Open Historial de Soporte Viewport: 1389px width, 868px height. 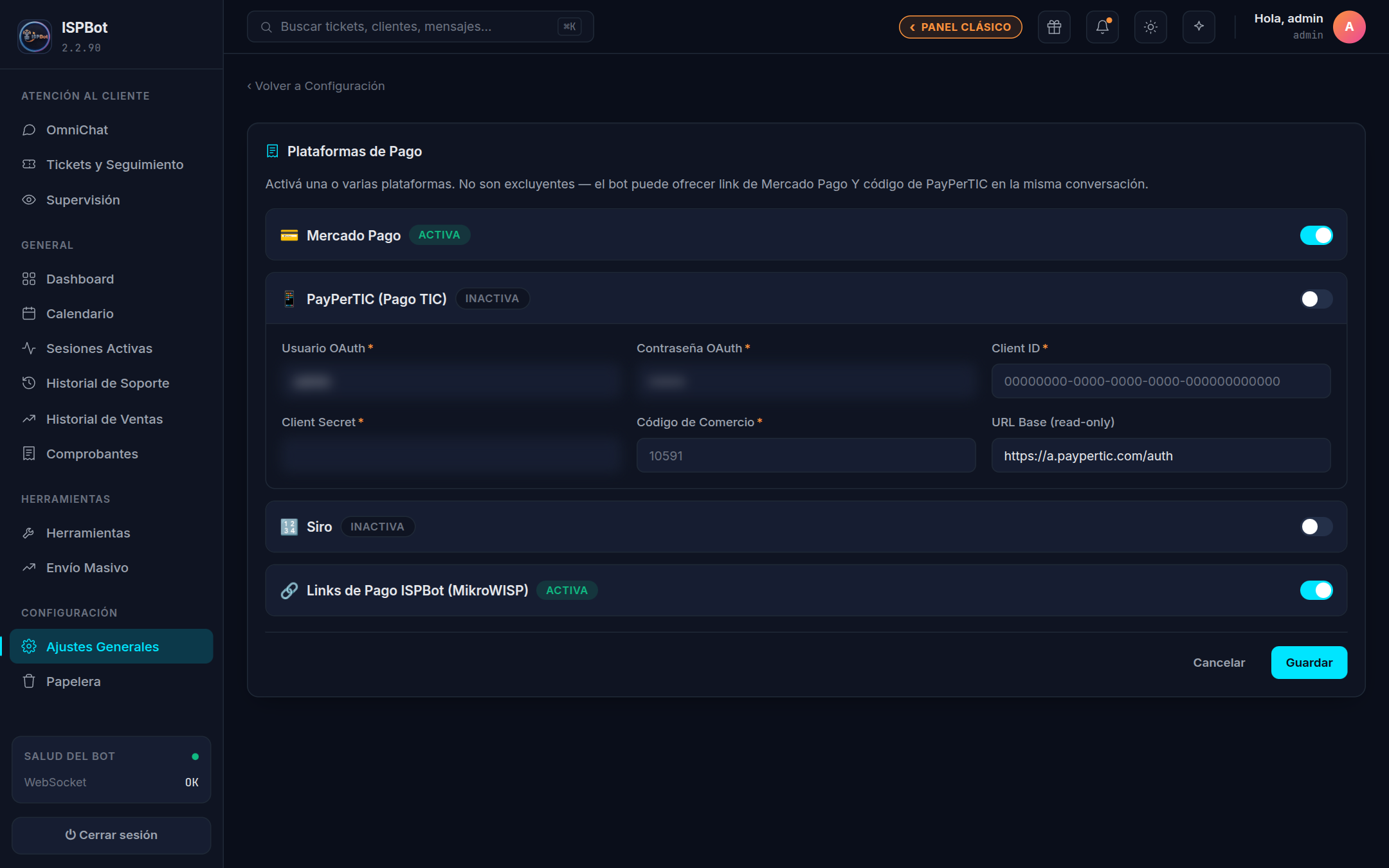(111, 383)
